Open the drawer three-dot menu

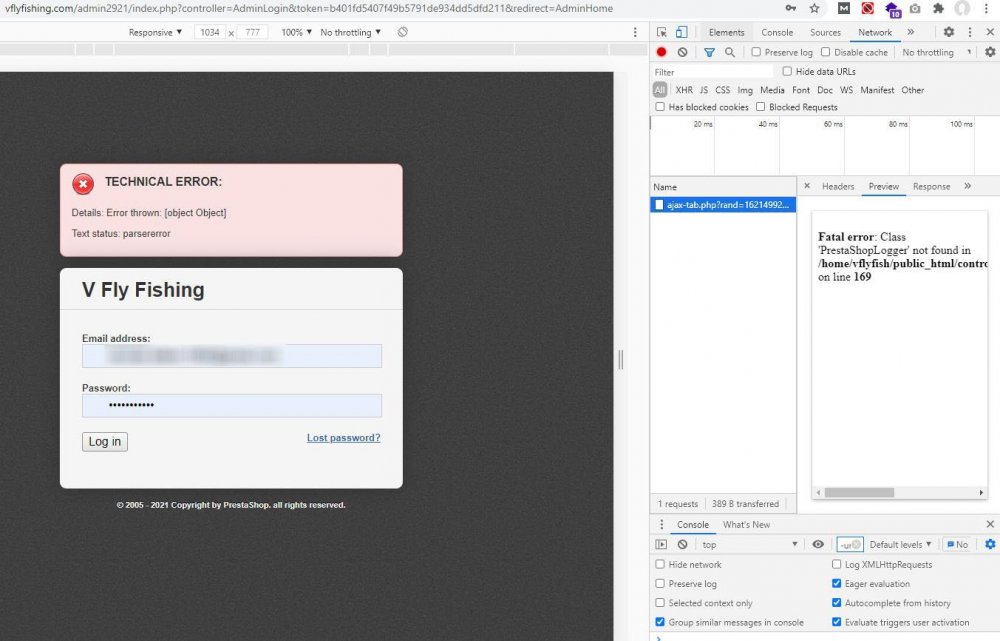click(x=661, y=524)
